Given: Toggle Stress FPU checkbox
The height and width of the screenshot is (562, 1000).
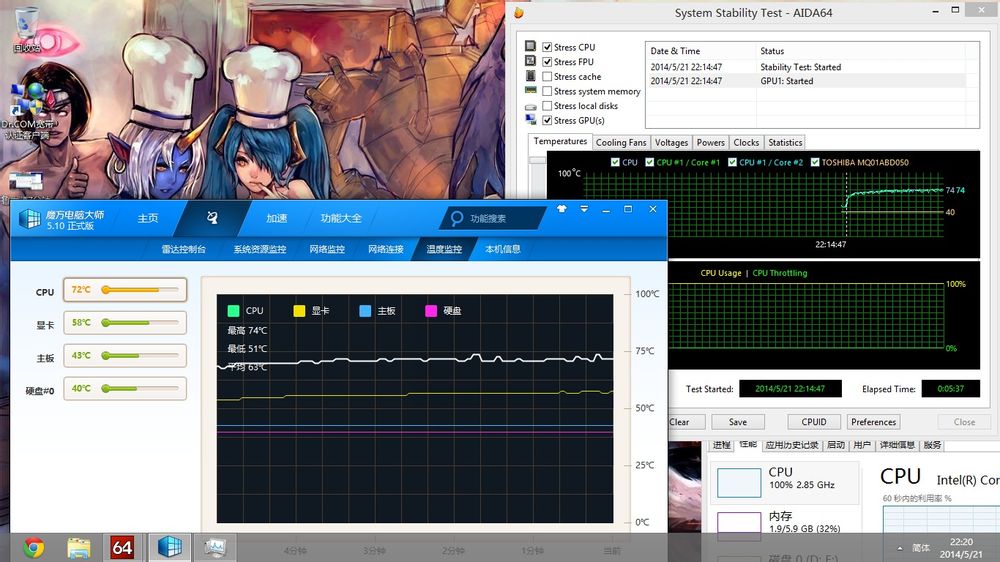Looking at the screenshot, I should [547, 62].
